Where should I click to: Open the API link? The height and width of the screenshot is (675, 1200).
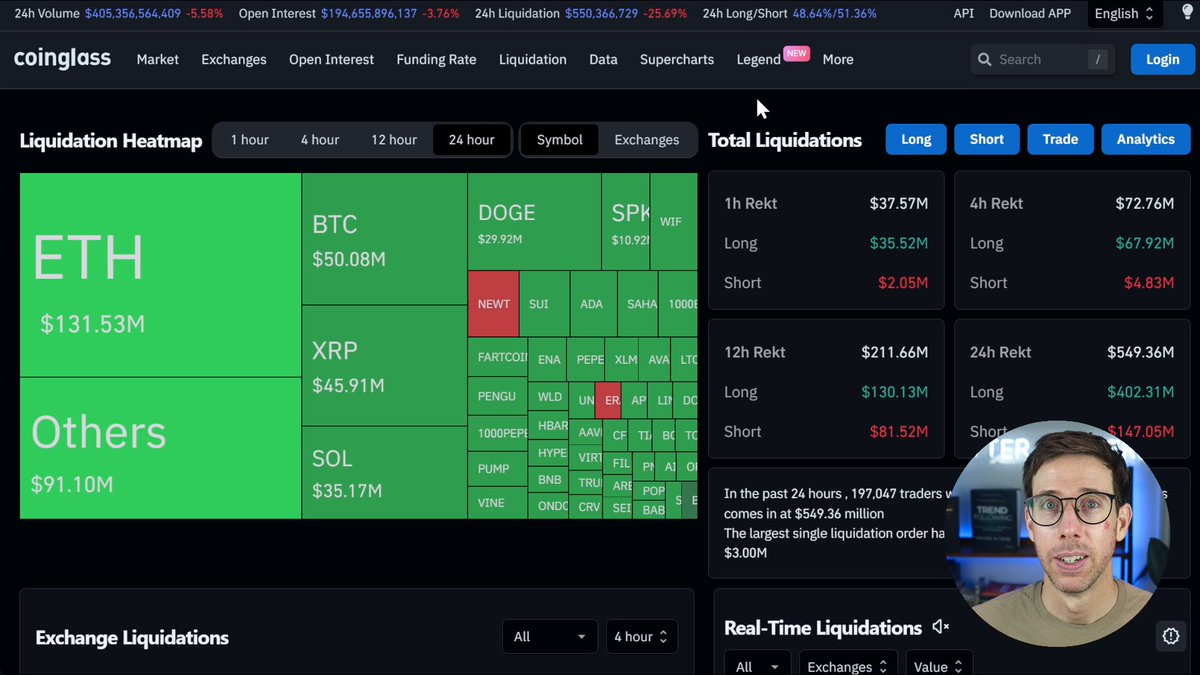click(963, 14)
